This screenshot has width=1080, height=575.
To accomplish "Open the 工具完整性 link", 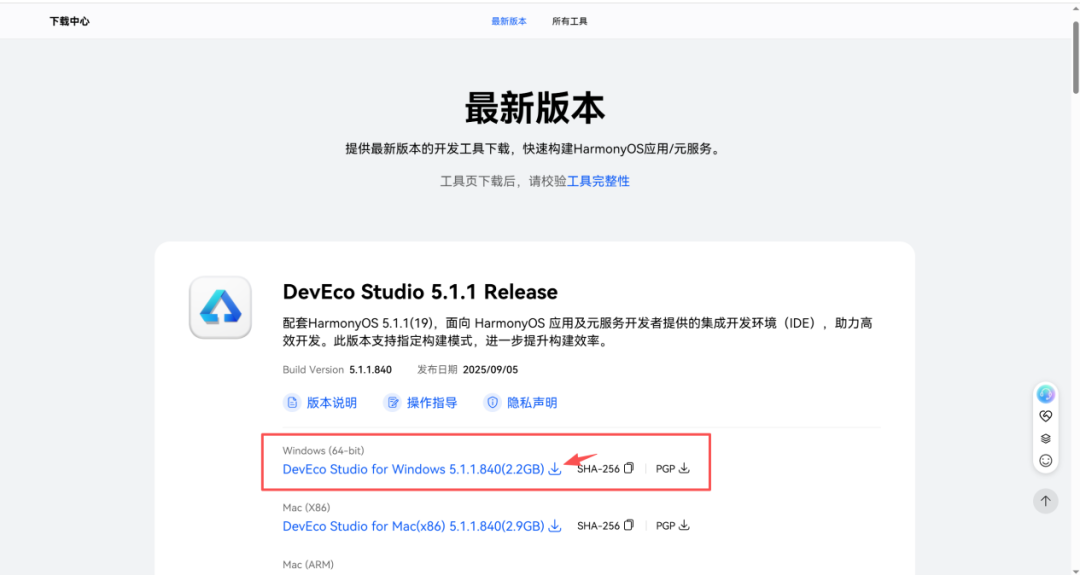I will point(598,181).
